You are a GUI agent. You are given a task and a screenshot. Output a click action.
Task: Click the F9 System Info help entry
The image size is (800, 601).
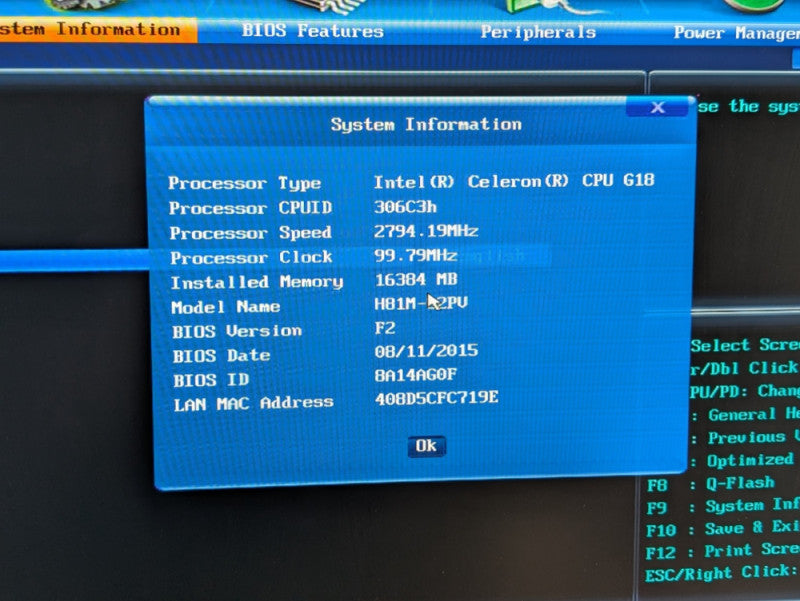[722, 506]
